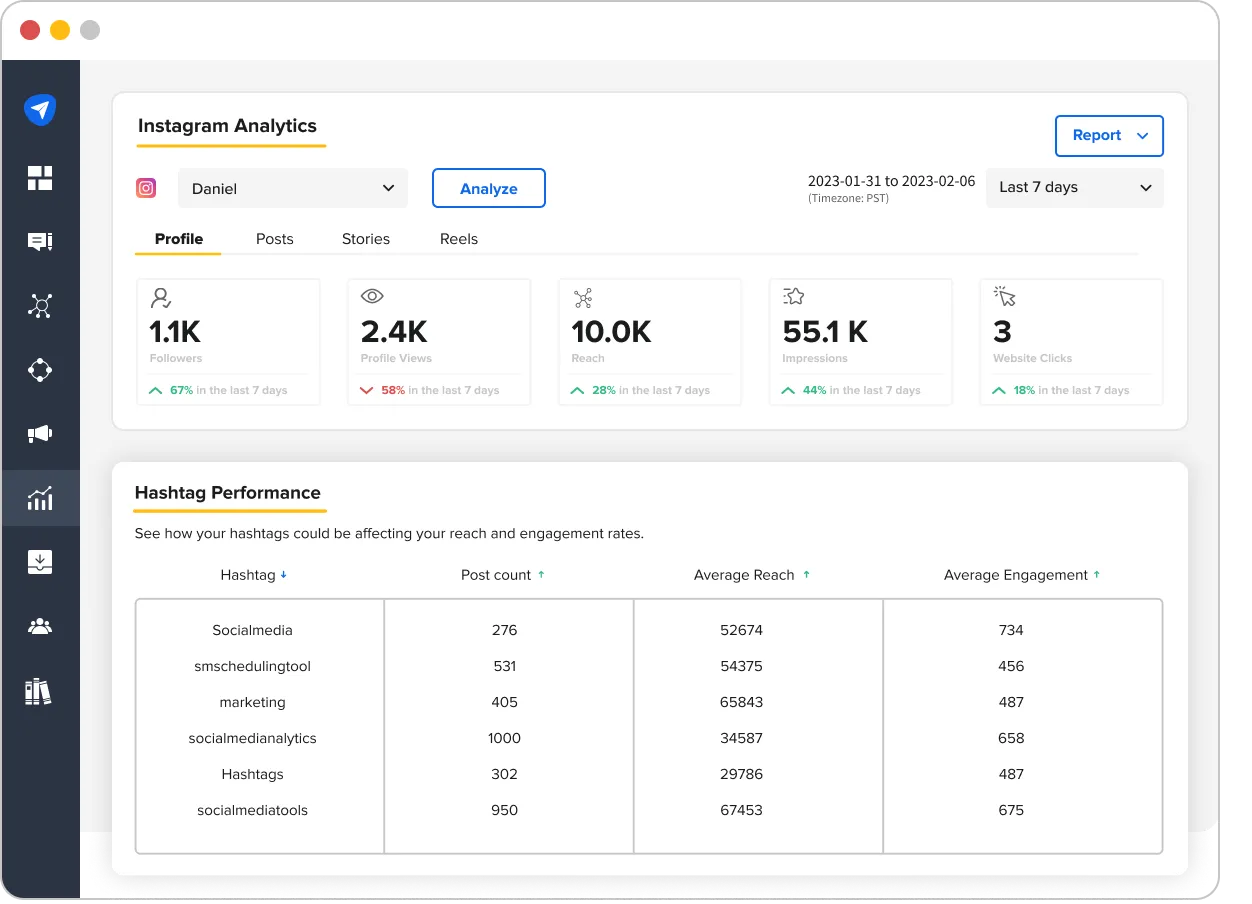Screen dimensions: 1252x904
Task: Toggle sorting on the Hashtag column
Action: pos(255,575)
